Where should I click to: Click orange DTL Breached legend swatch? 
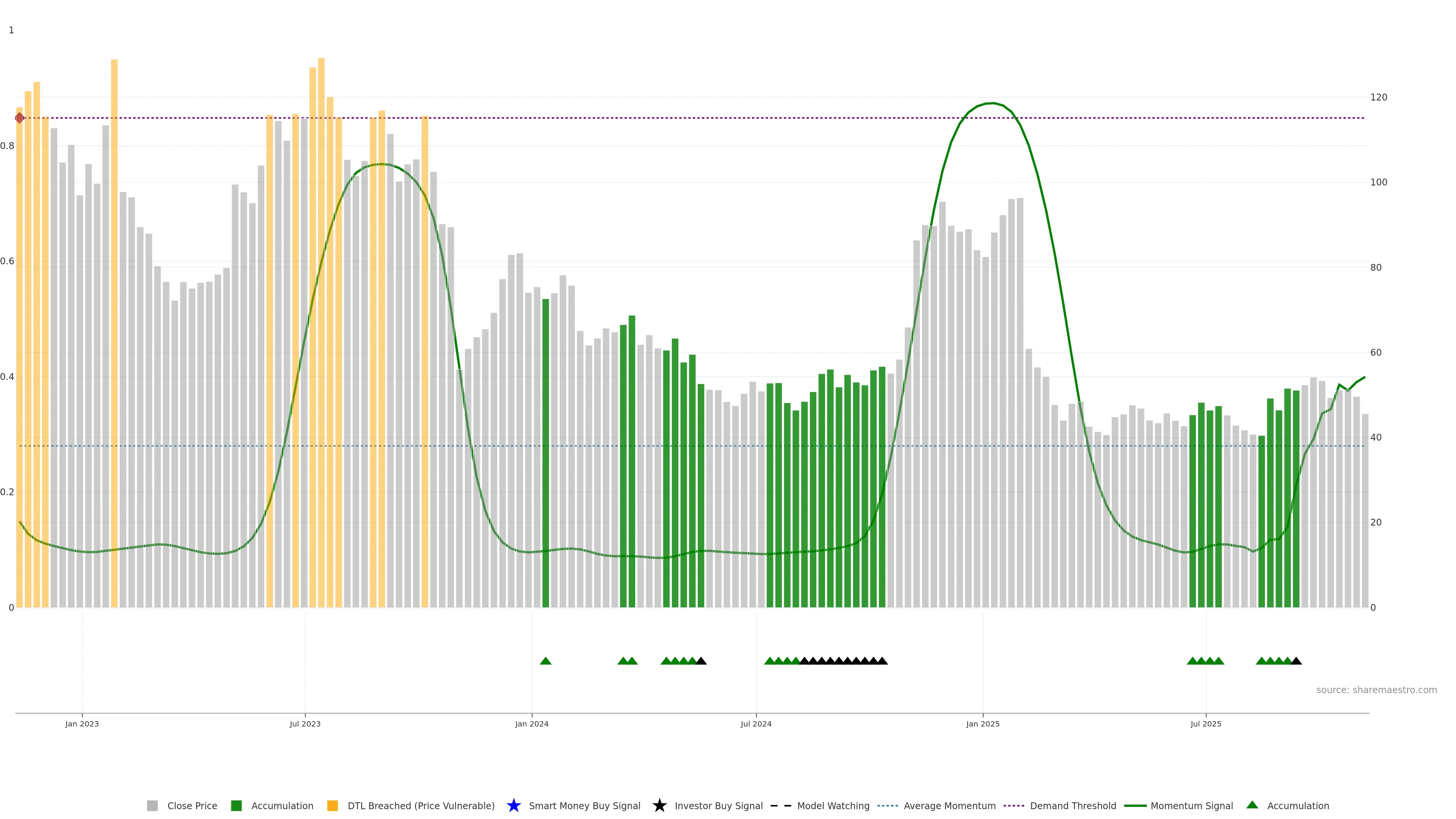333,805
